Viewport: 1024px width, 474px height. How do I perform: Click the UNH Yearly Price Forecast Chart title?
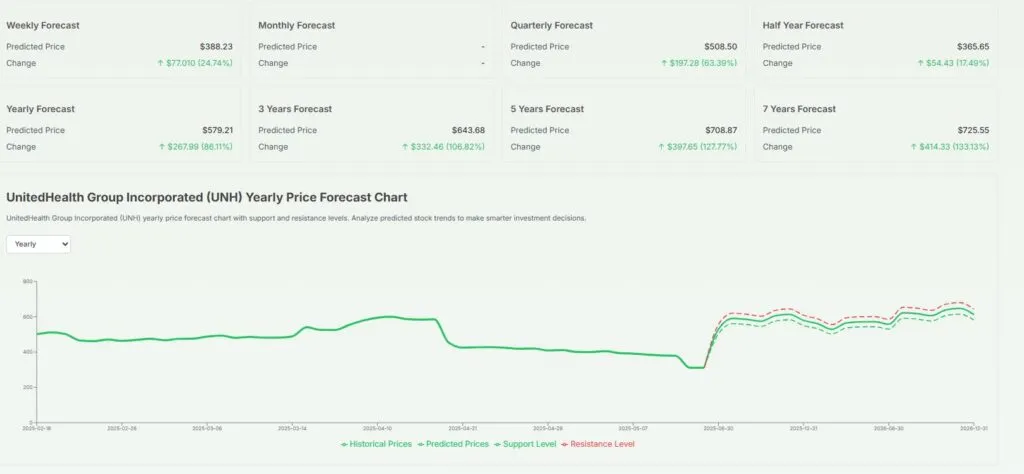coord(206,198)
